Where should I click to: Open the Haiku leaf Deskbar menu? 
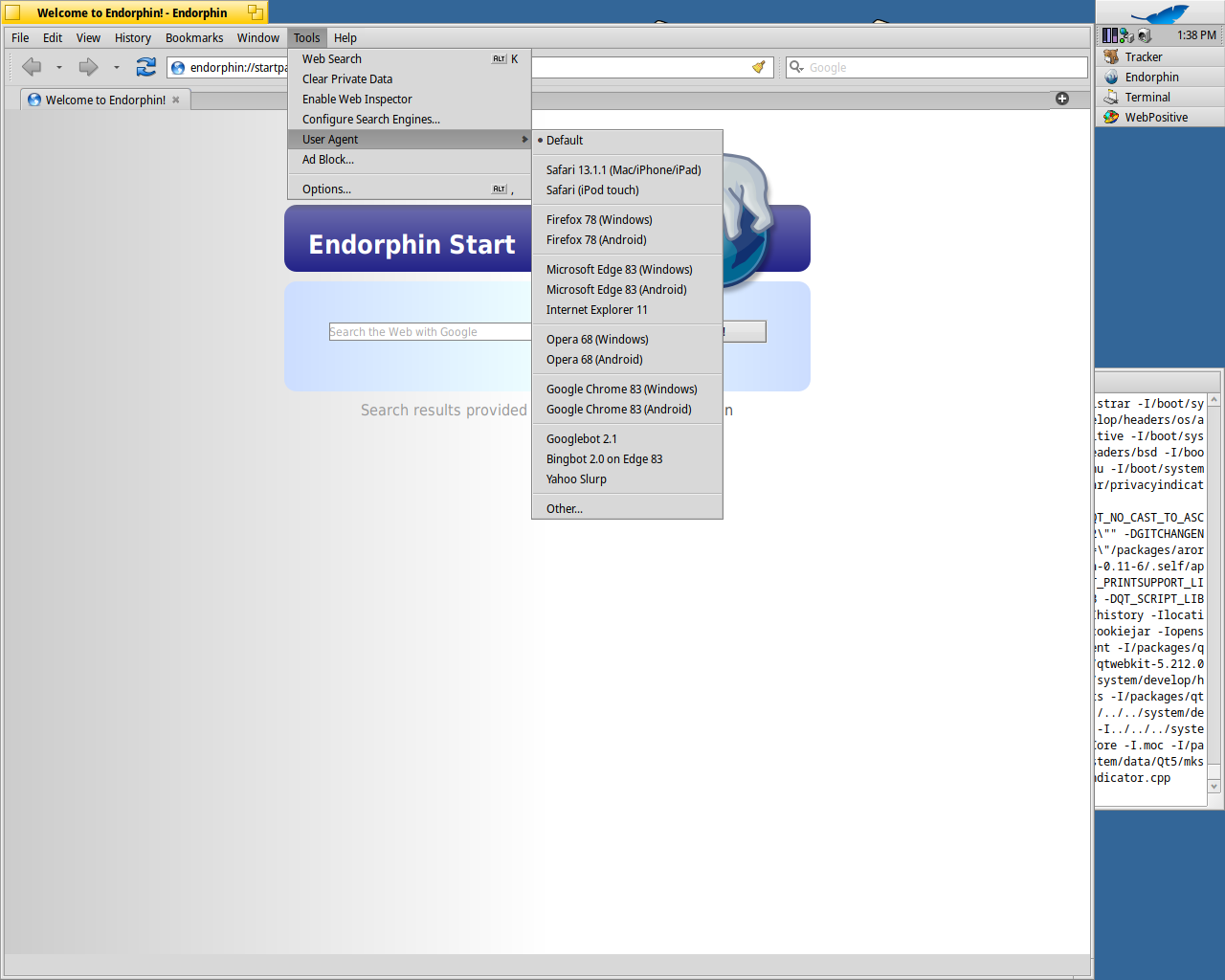pyautogui.click(x=1160, y=12)
